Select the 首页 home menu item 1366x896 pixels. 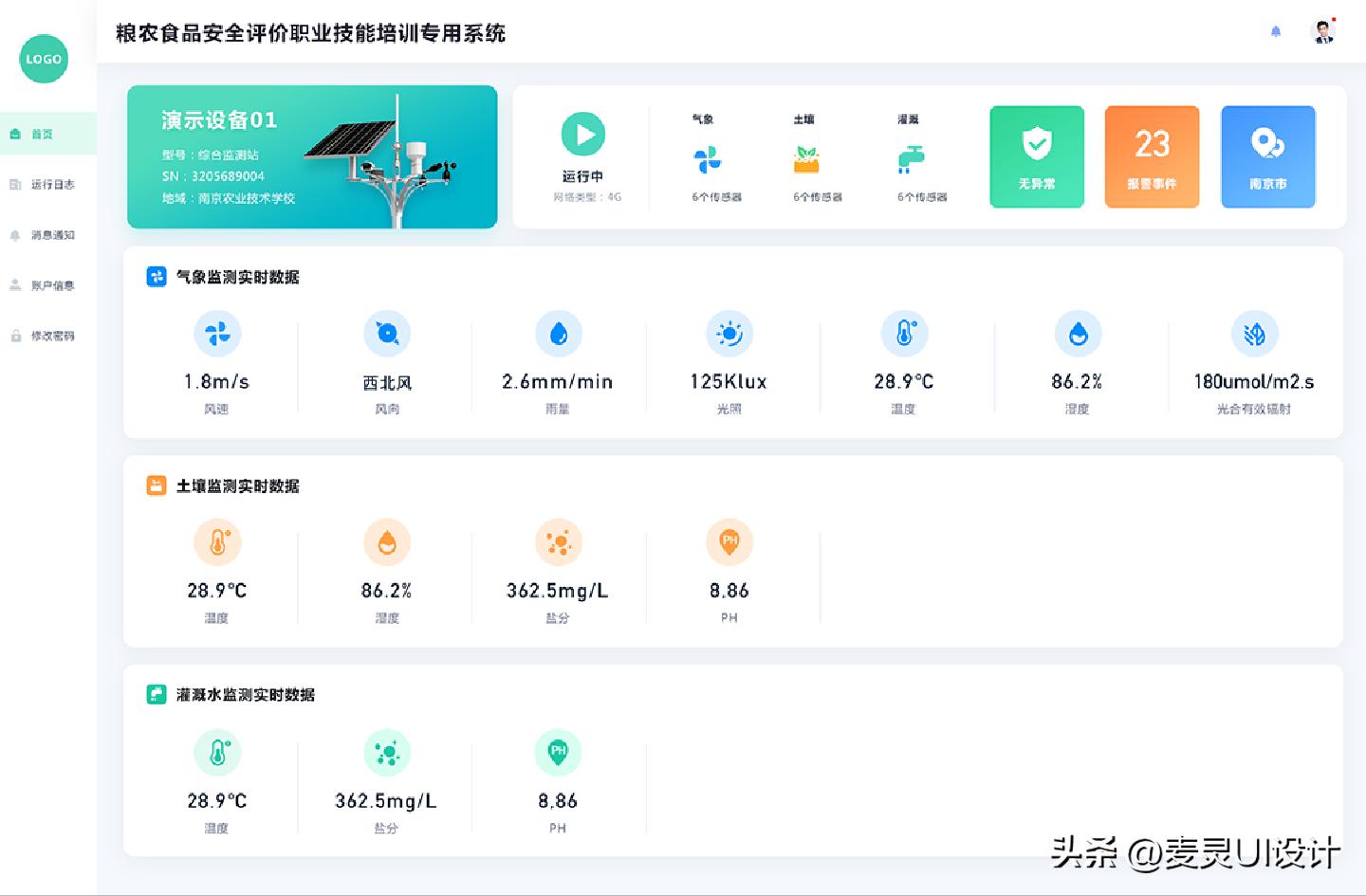coord(46,134)
